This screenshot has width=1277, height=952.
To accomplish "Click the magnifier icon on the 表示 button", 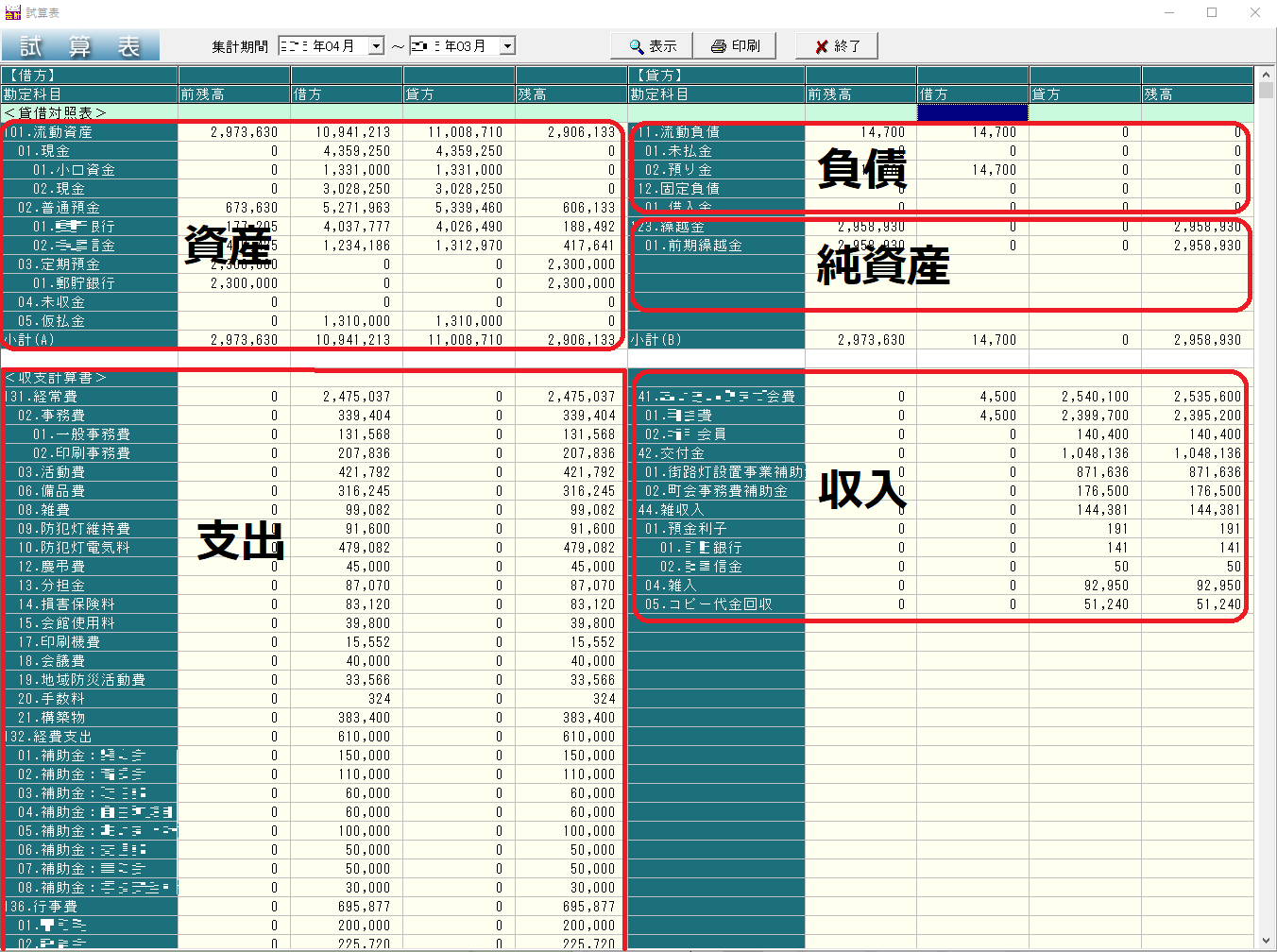I will (x=635, y=44).
